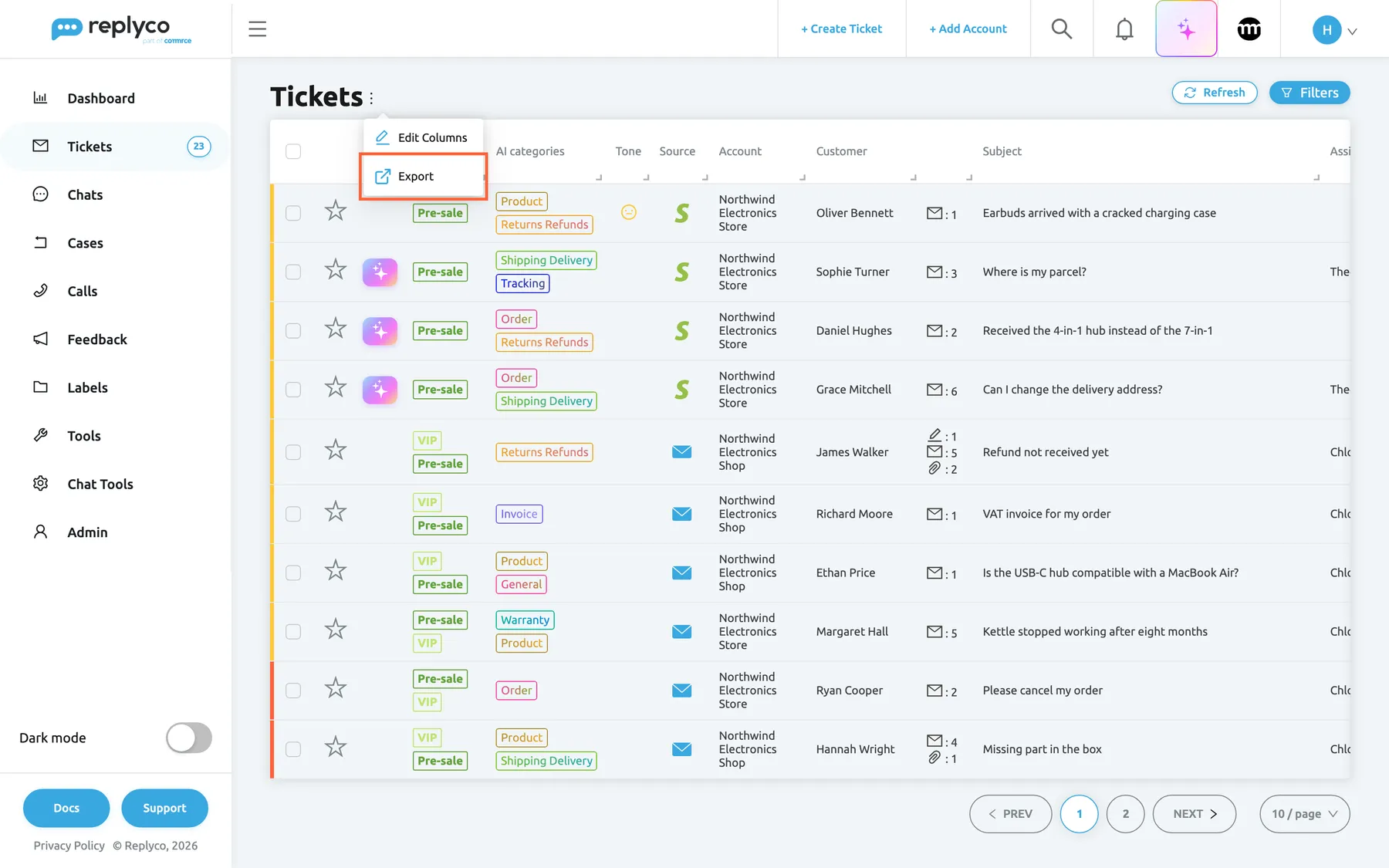
Task: Click the mail count icon for Ryan Cooper
Action: pyautogui.click(x=934, y=691)
